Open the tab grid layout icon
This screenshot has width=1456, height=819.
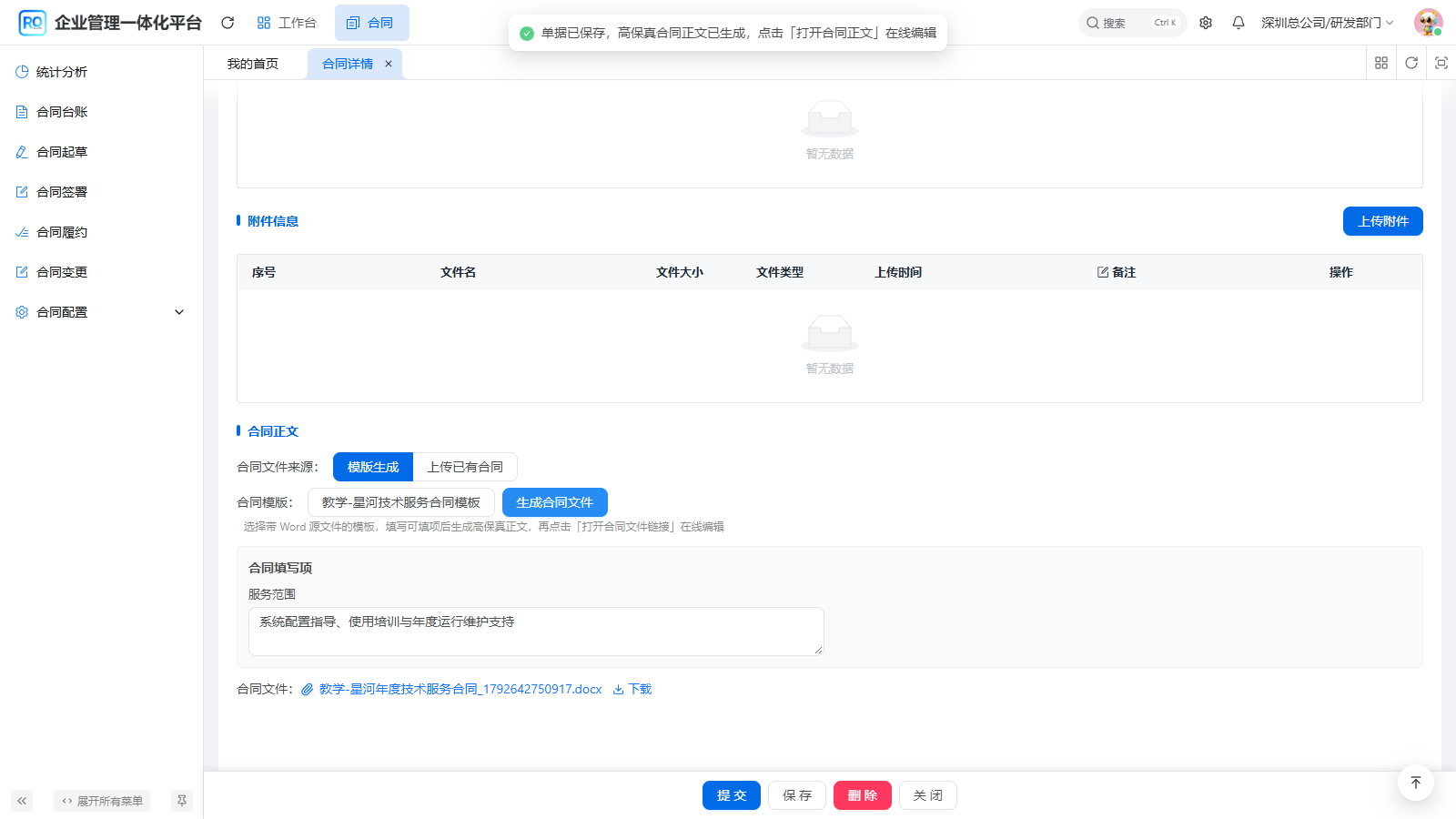tap(1381, 63)
